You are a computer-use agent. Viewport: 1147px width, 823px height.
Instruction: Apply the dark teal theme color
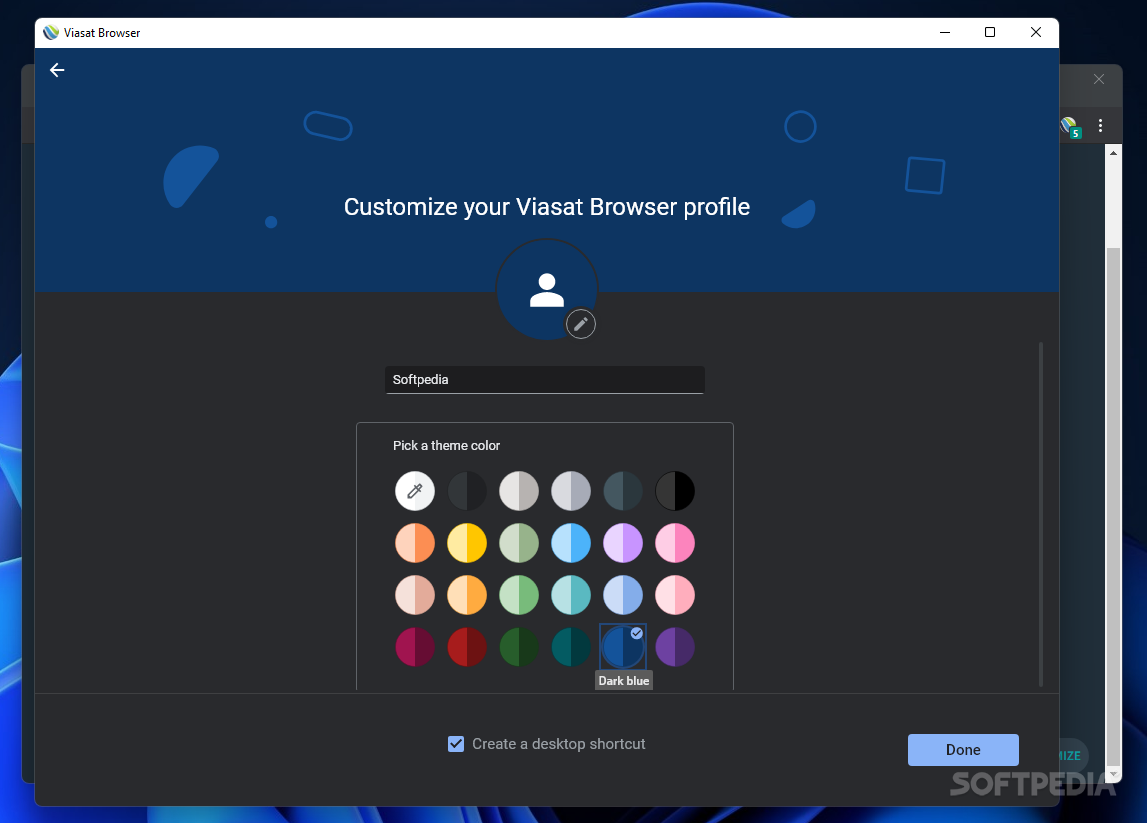[571, 647]
